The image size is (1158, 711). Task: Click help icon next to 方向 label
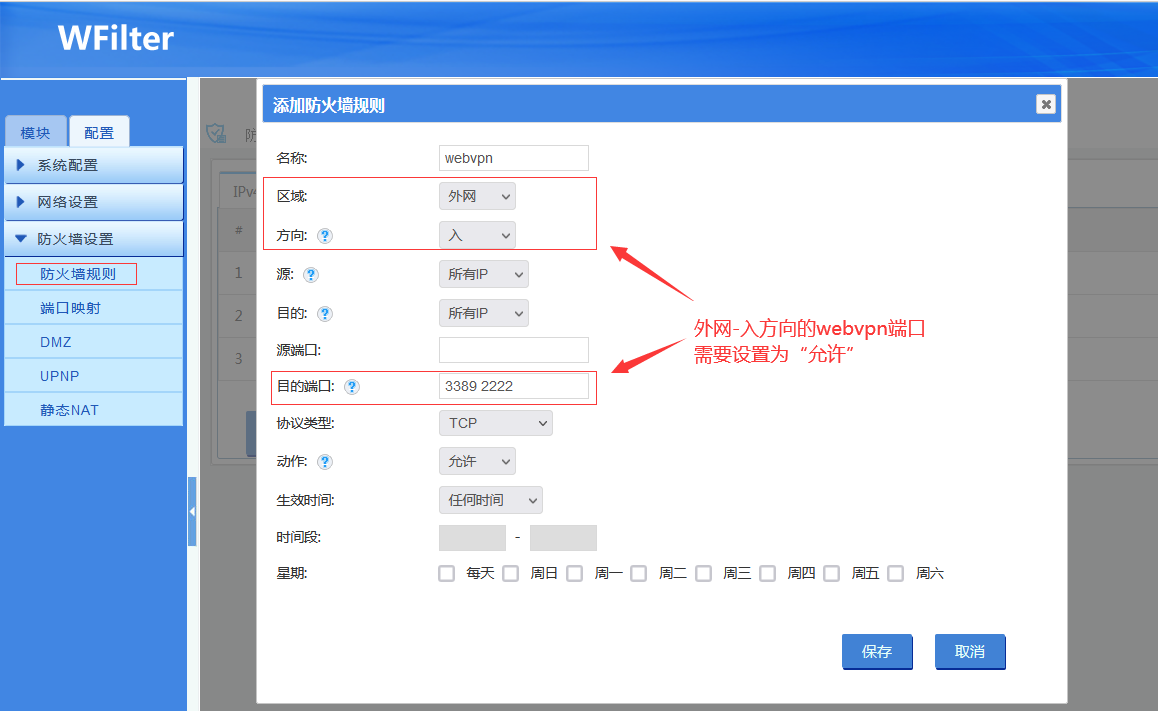(x=324, y=236)
